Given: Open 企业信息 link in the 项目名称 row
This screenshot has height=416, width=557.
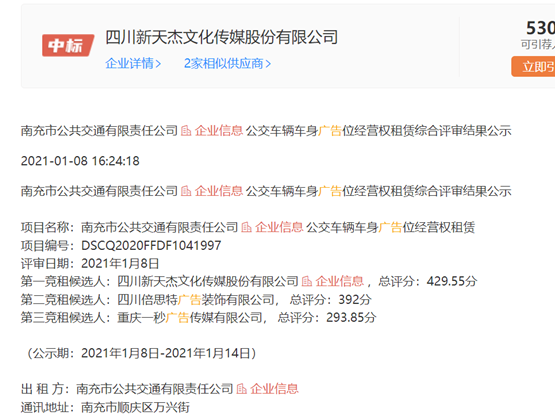Looking at the screenshot, I should 279,227.
